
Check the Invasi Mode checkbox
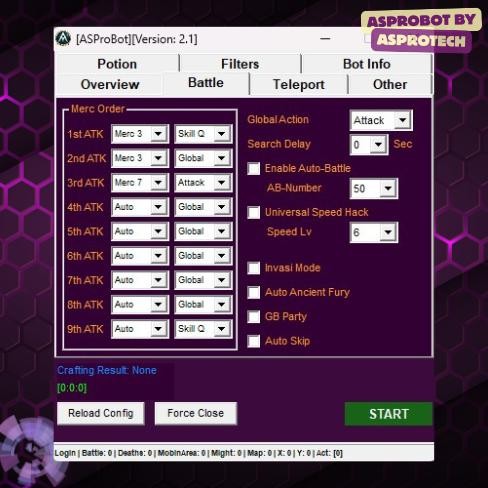(254, 268)
